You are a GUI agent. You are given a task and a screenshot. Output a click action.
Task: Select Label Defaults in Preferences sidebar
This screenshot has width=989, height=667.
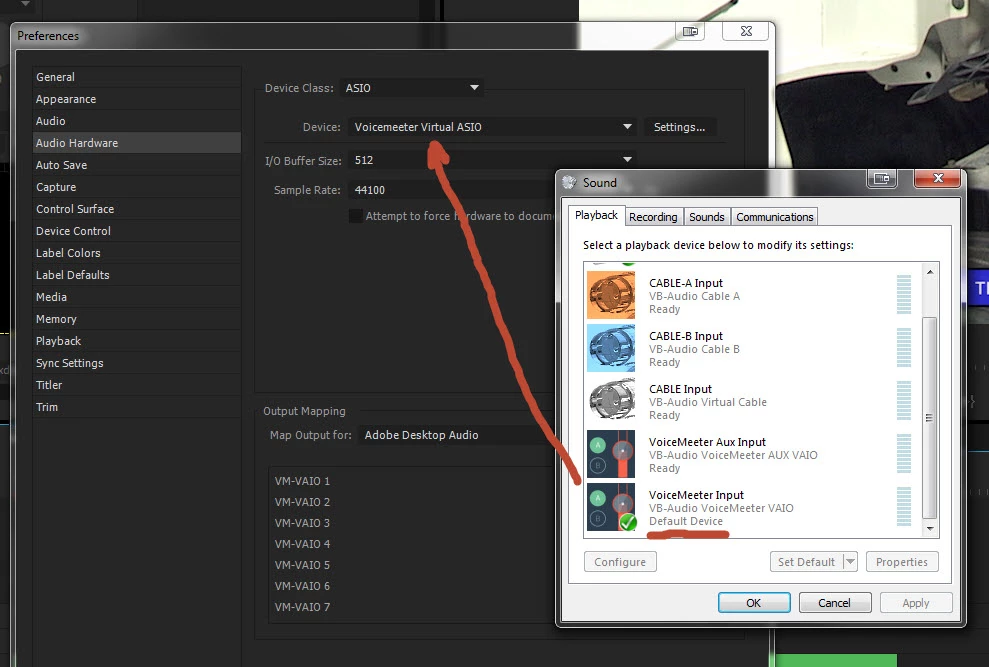click(x=137, y=275)
